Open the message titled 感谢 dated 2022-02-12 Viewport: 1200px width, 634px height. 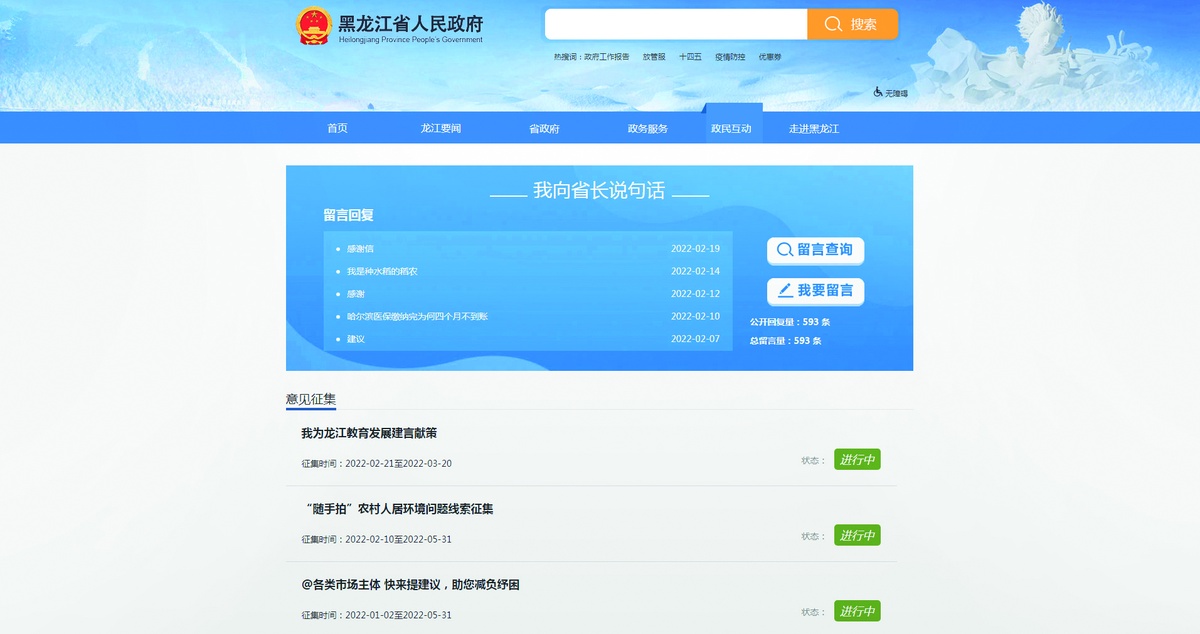click(356, 294)
